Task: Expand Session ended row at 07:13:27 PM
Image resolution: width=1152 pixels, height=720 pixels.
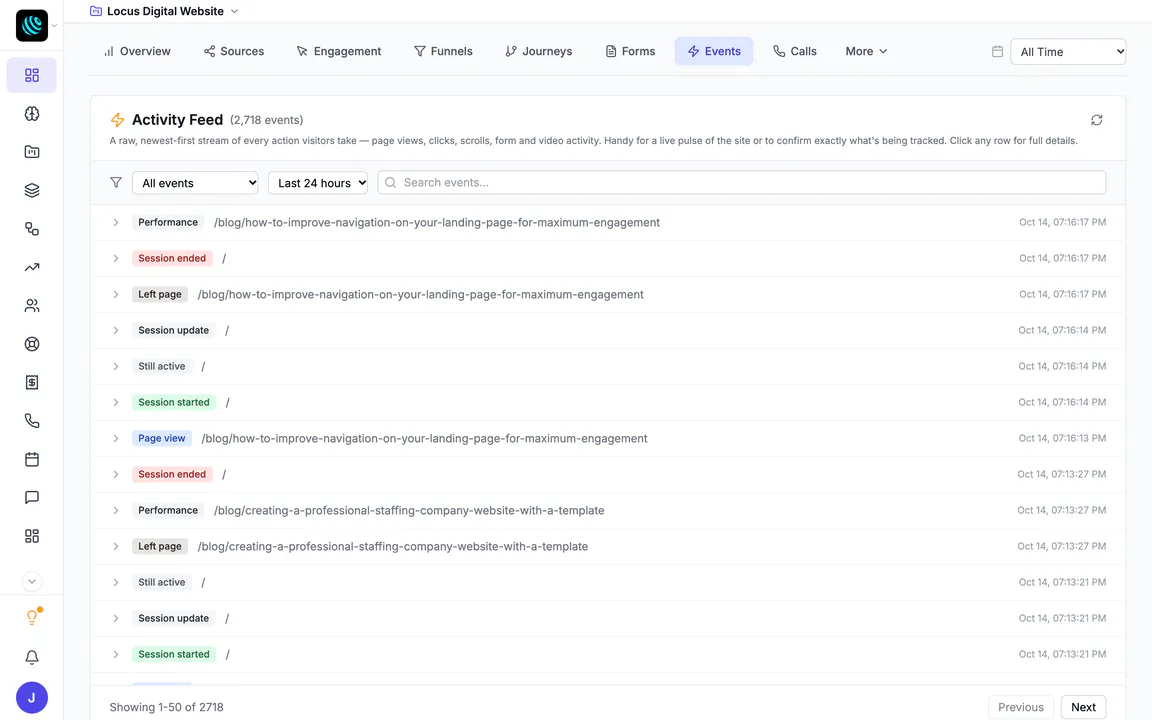Action: [x=608, y=475]
